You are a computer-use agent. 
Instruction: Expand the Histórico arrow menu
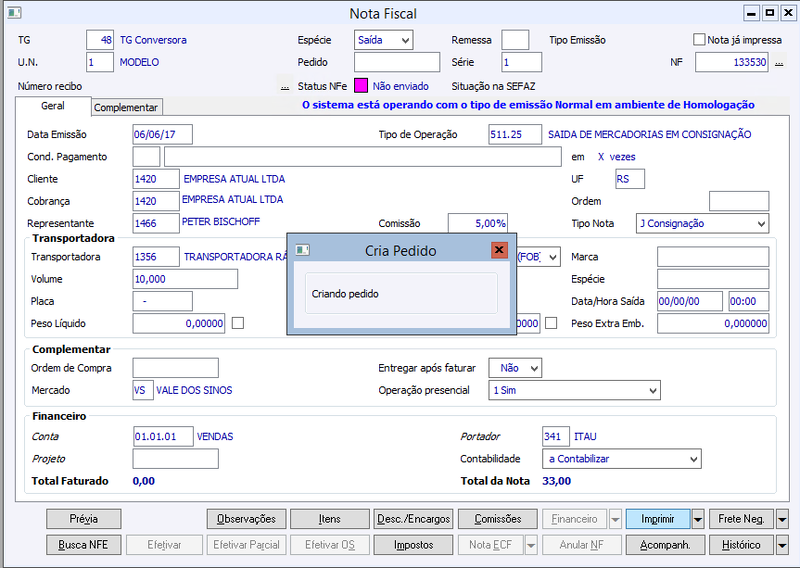tap(782, 545)
